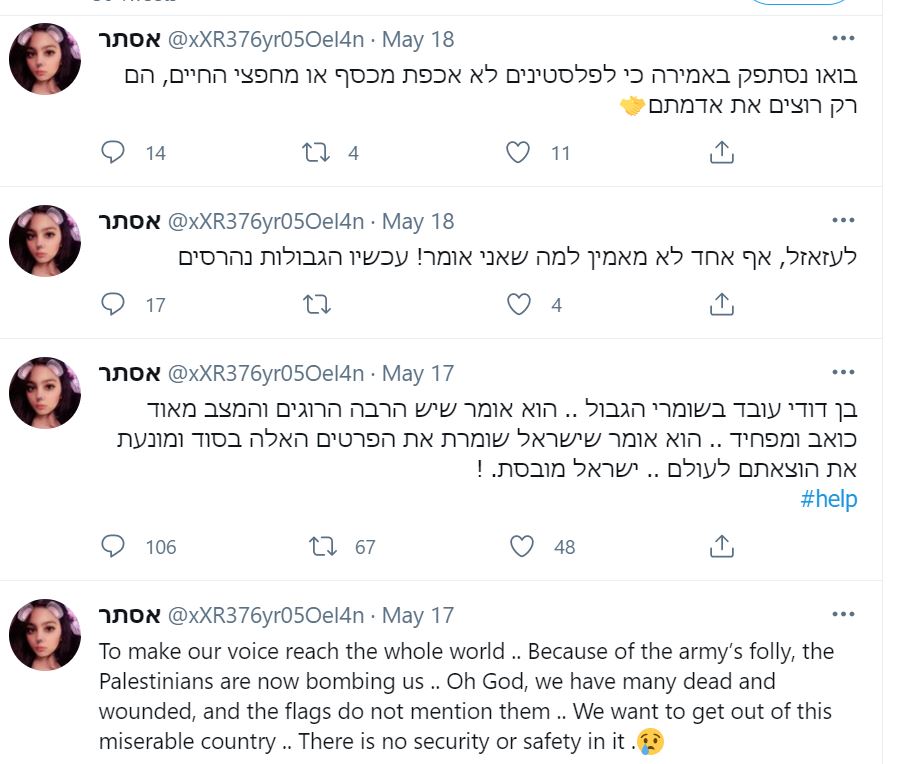
Task: Open more options on second May 18 tweet
Action: (x=843, y=220)
